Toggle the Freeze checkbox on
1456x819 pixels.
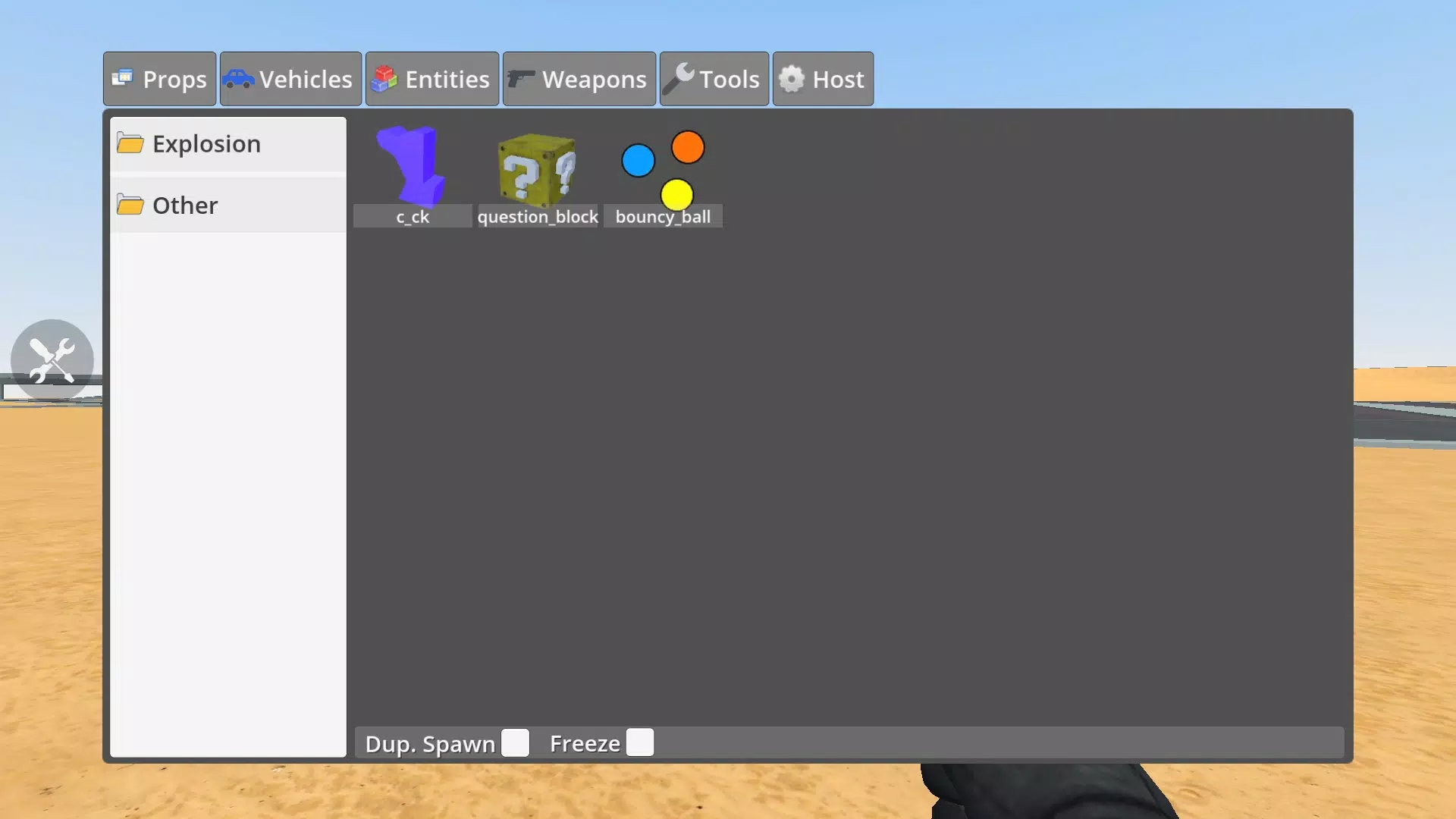click(x=640, y=743)
